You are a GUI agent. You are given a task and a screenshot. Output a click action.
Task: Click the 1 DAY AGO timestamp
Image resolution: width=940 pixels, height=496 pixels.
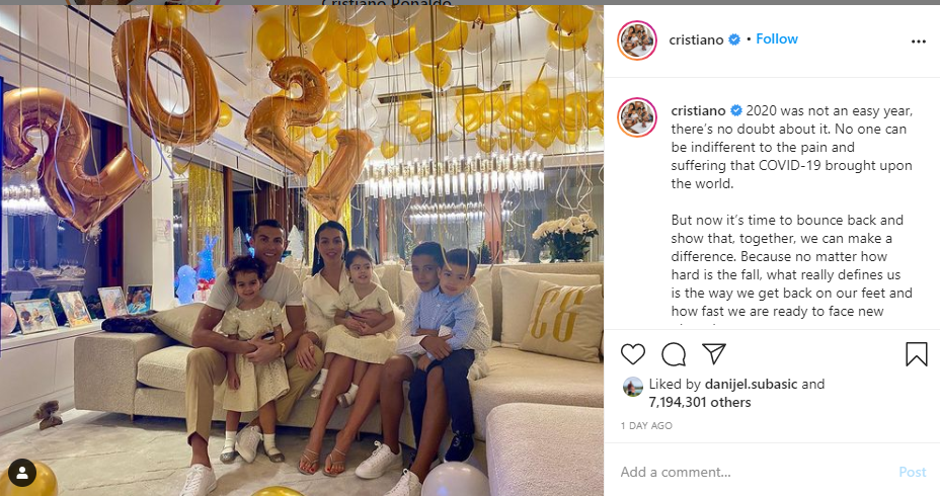click(x=646, y=425)
